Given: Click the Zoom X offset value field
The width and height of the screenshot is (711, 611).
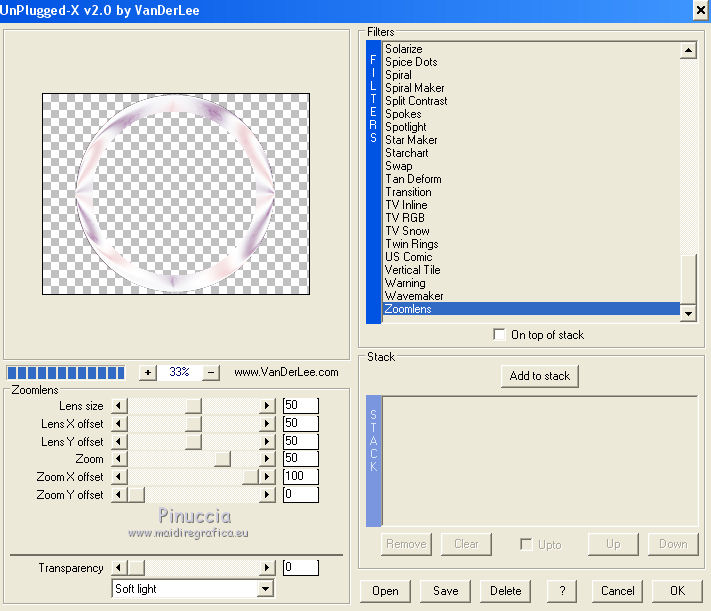Looking at the screenshot, I should (x=300, y=477).
